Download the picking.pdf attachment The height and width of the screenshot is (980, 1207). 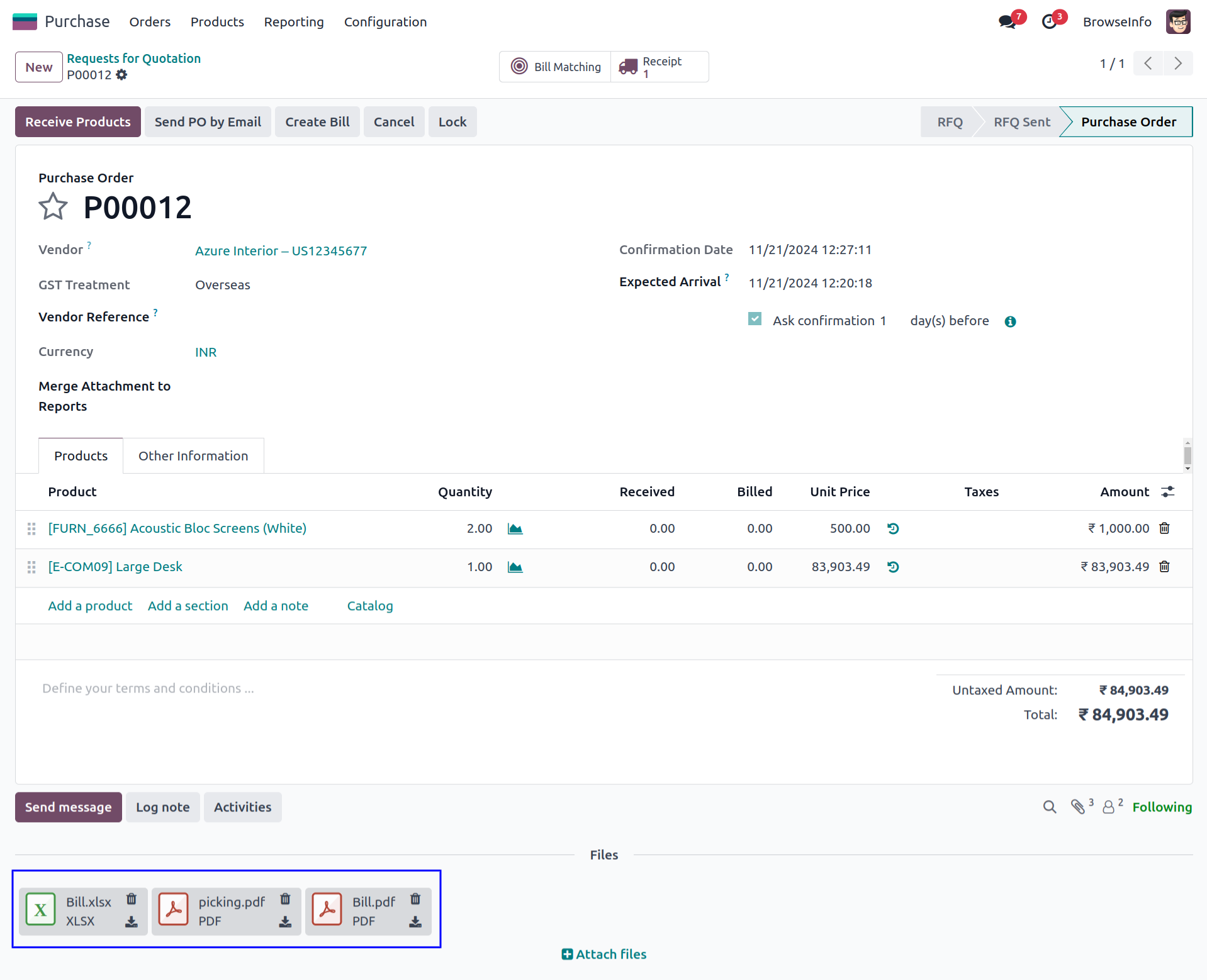click(x=285, y=922)
